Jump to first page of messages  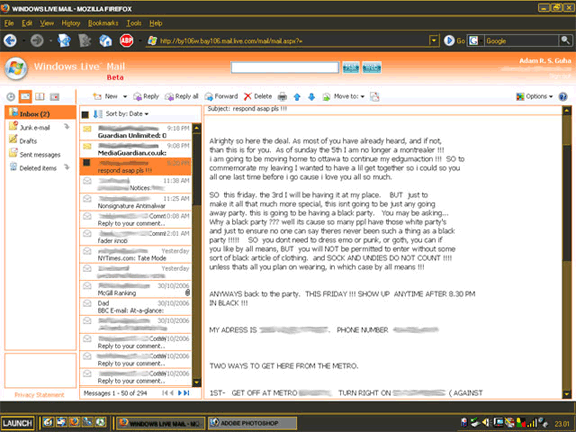pyautogui.click(x=164, y=393)
